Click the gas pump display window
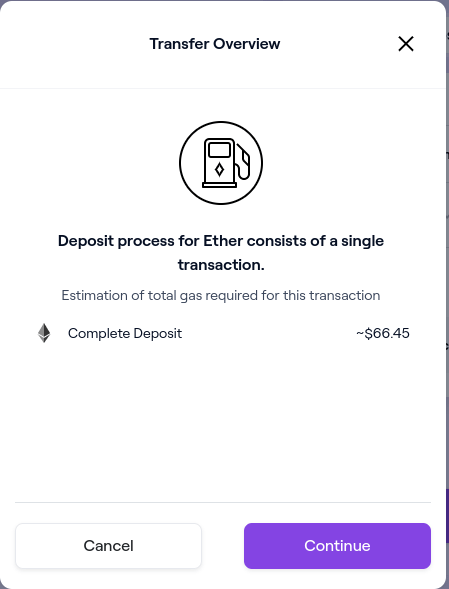Viewport: 449px width, 589px height. (x=219, y=150)
